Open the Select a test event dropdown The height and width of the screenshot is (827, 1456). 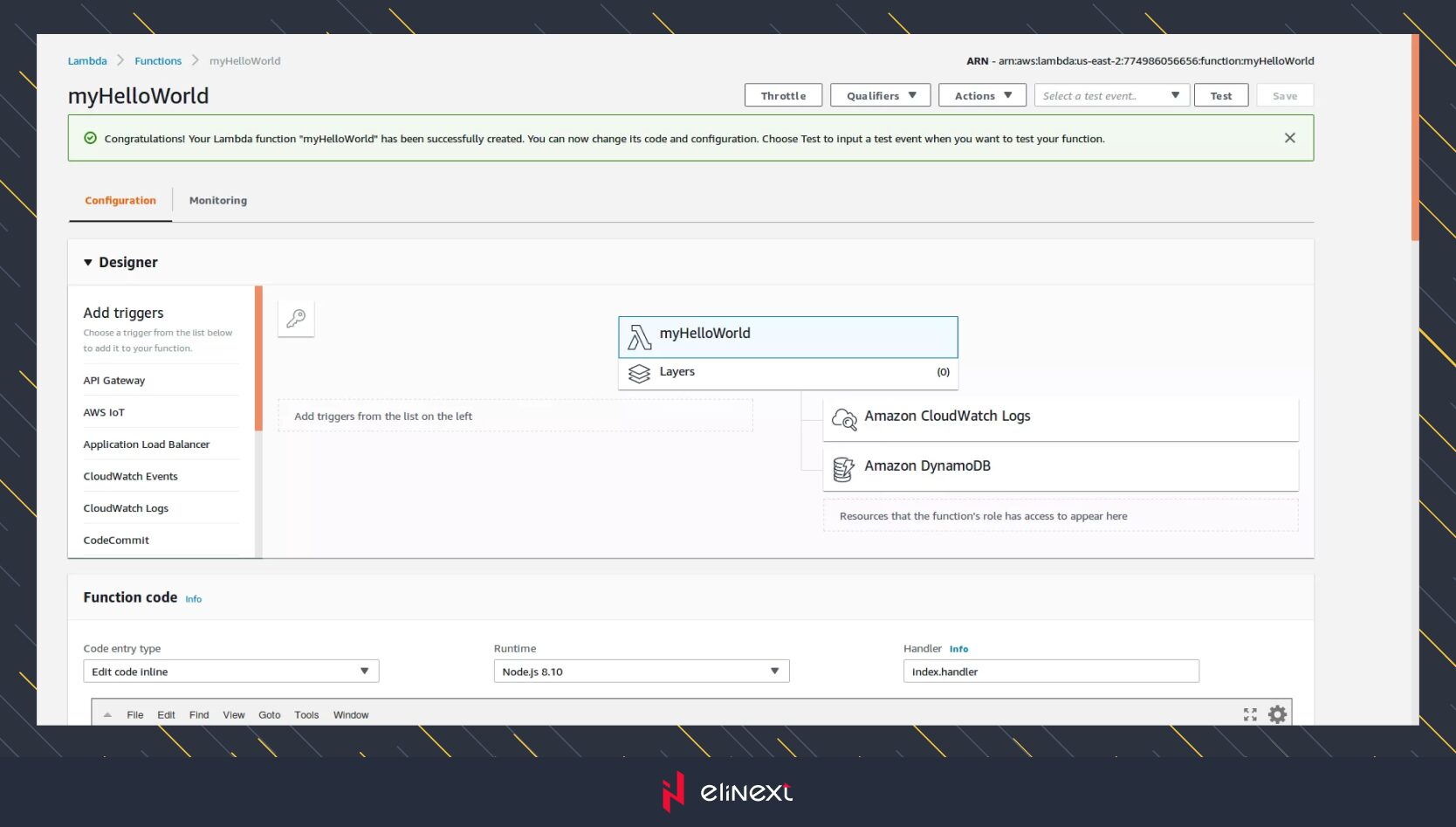coord(1110,95)
